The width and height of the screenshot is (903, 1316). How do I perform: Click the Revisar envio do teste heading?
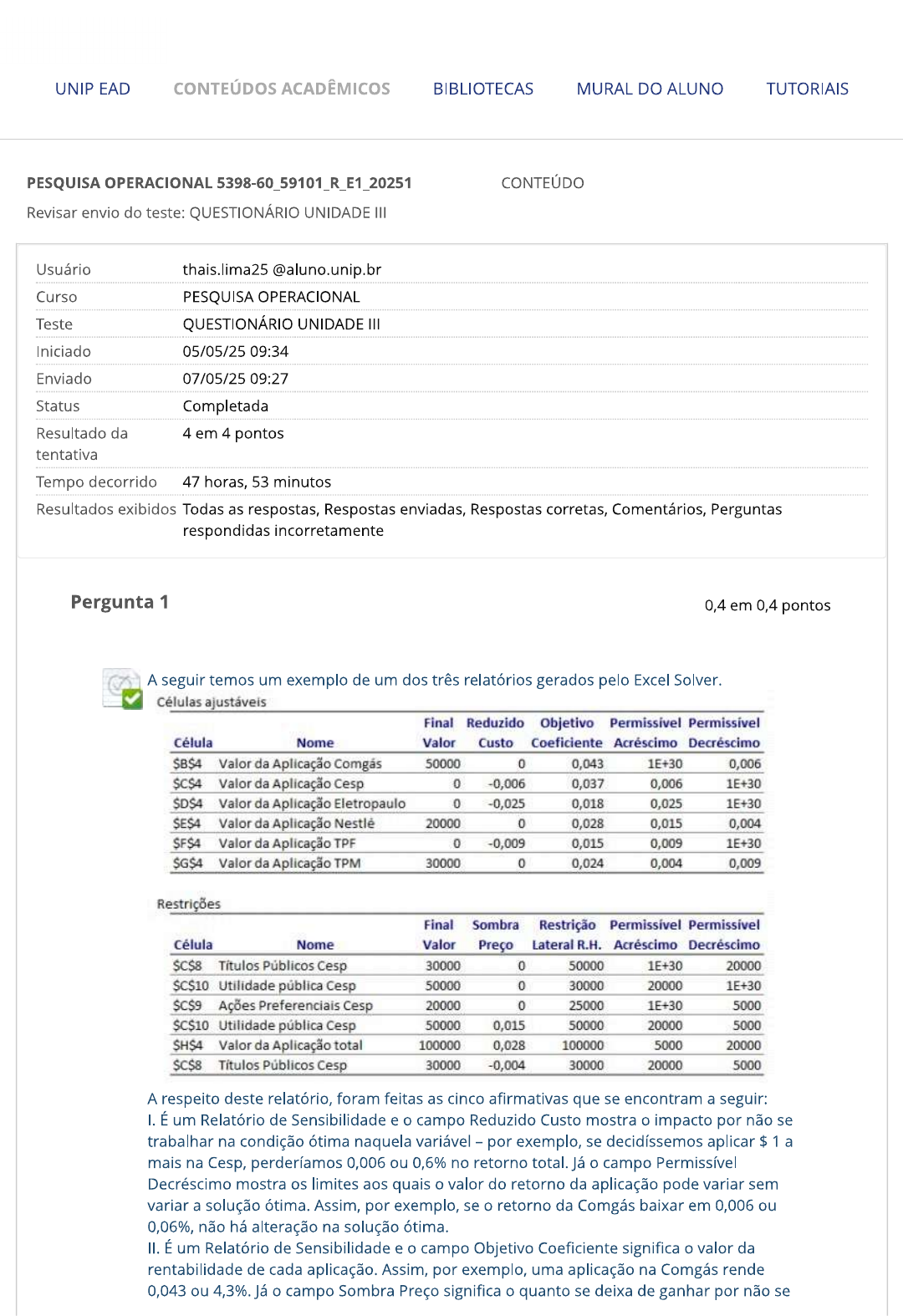click(207, 212)
